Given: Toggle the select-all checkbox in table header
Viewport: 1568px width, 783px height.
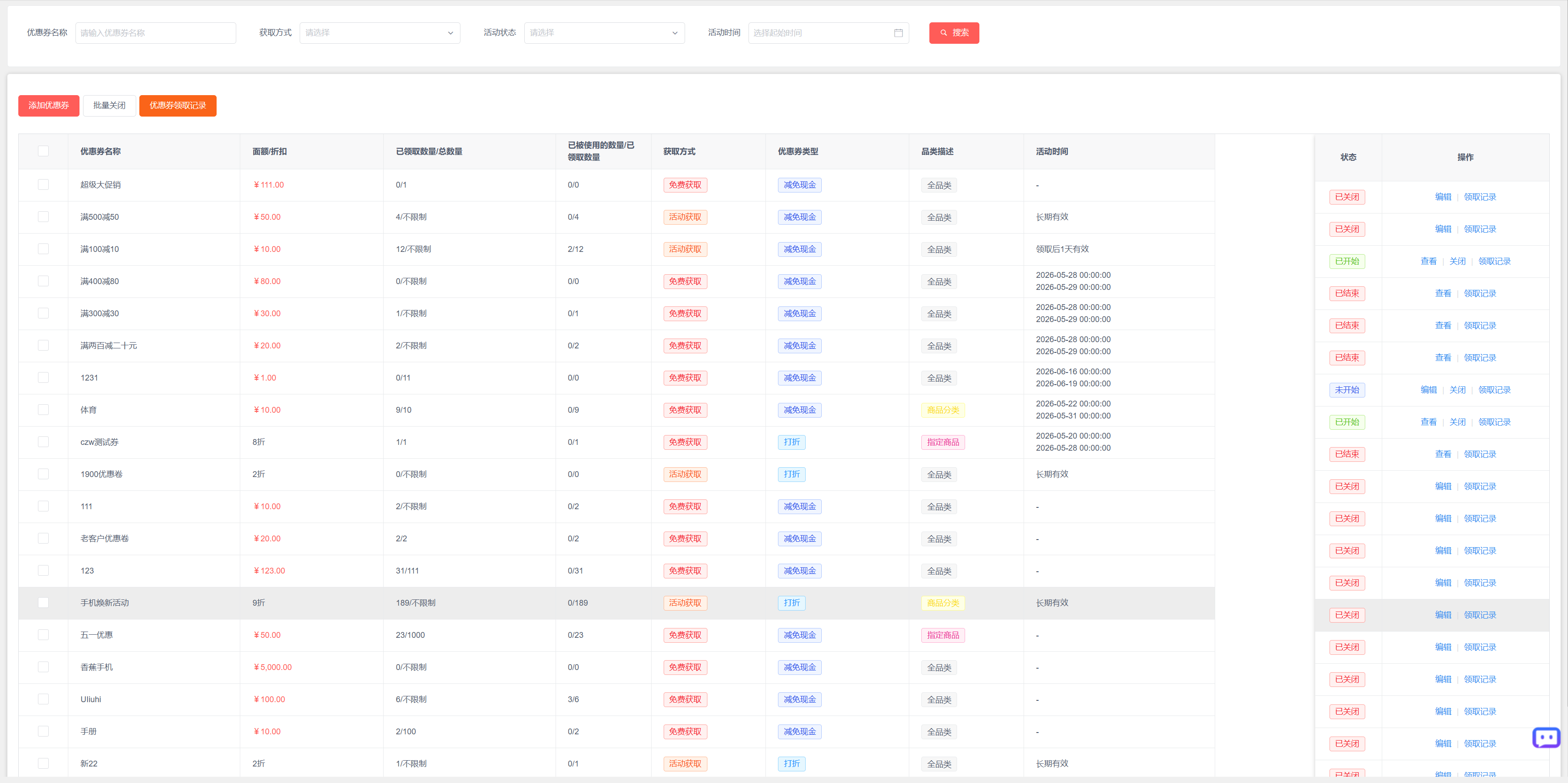Looking at the screenshot, I should pyautogui.click(x=43, y=151).
